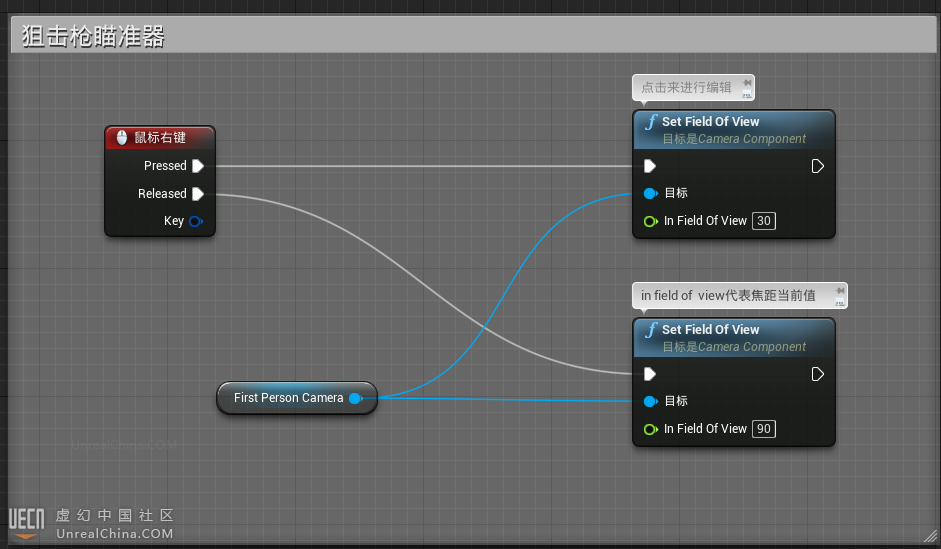Click the UnrealChina.COM logo text

tap(114, 534)
